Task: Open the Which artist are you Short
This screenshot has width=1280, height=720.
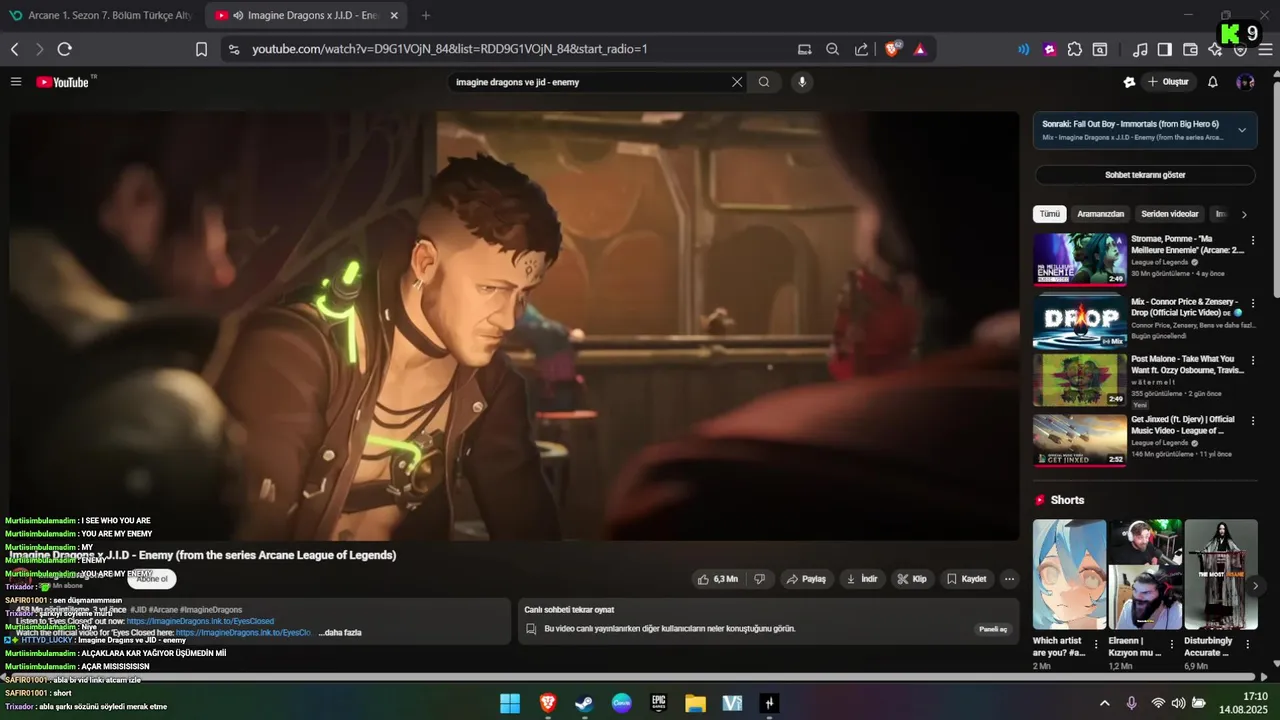Action: click(1069, 574)
